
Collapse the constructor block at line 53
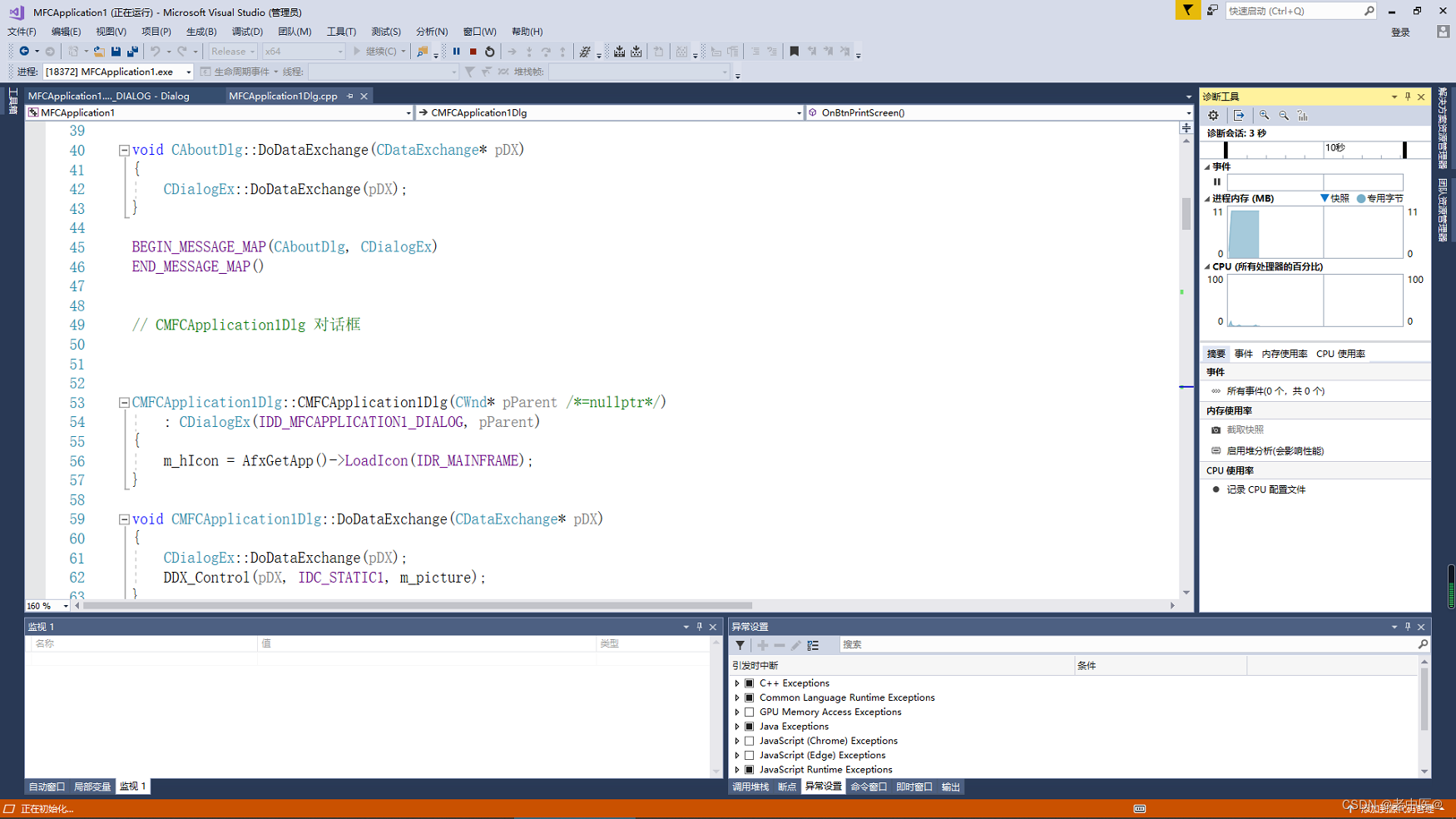pos(124,403)
